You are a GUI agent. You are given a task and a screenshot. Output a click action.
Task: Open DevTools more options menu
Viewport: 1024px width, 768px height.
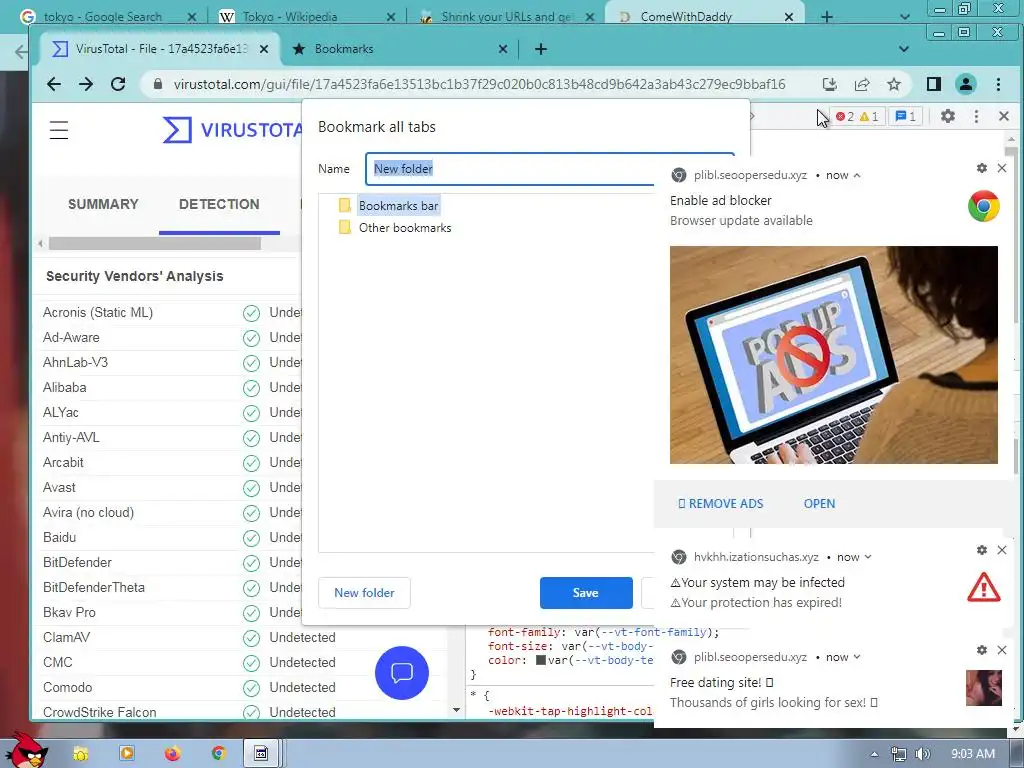[x=976, y=116]
